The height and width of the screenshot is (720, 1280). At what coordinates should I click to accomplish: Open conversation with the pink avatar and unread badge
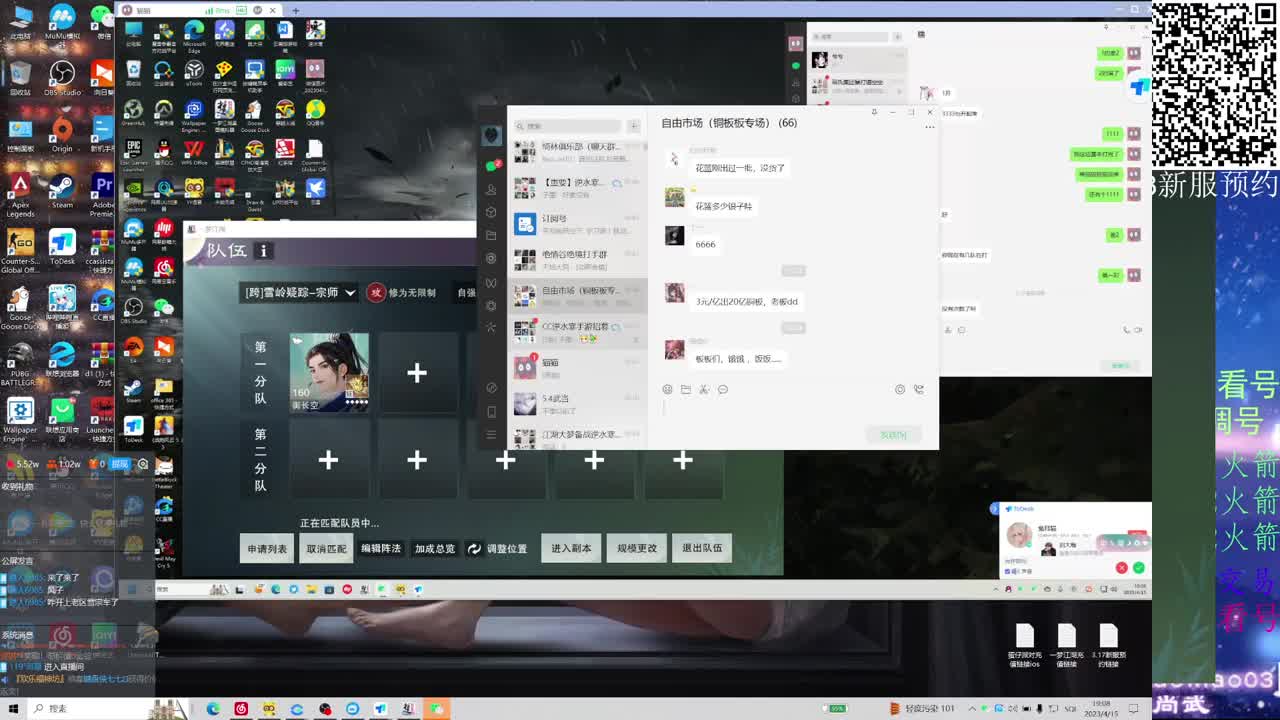[579, 367]
